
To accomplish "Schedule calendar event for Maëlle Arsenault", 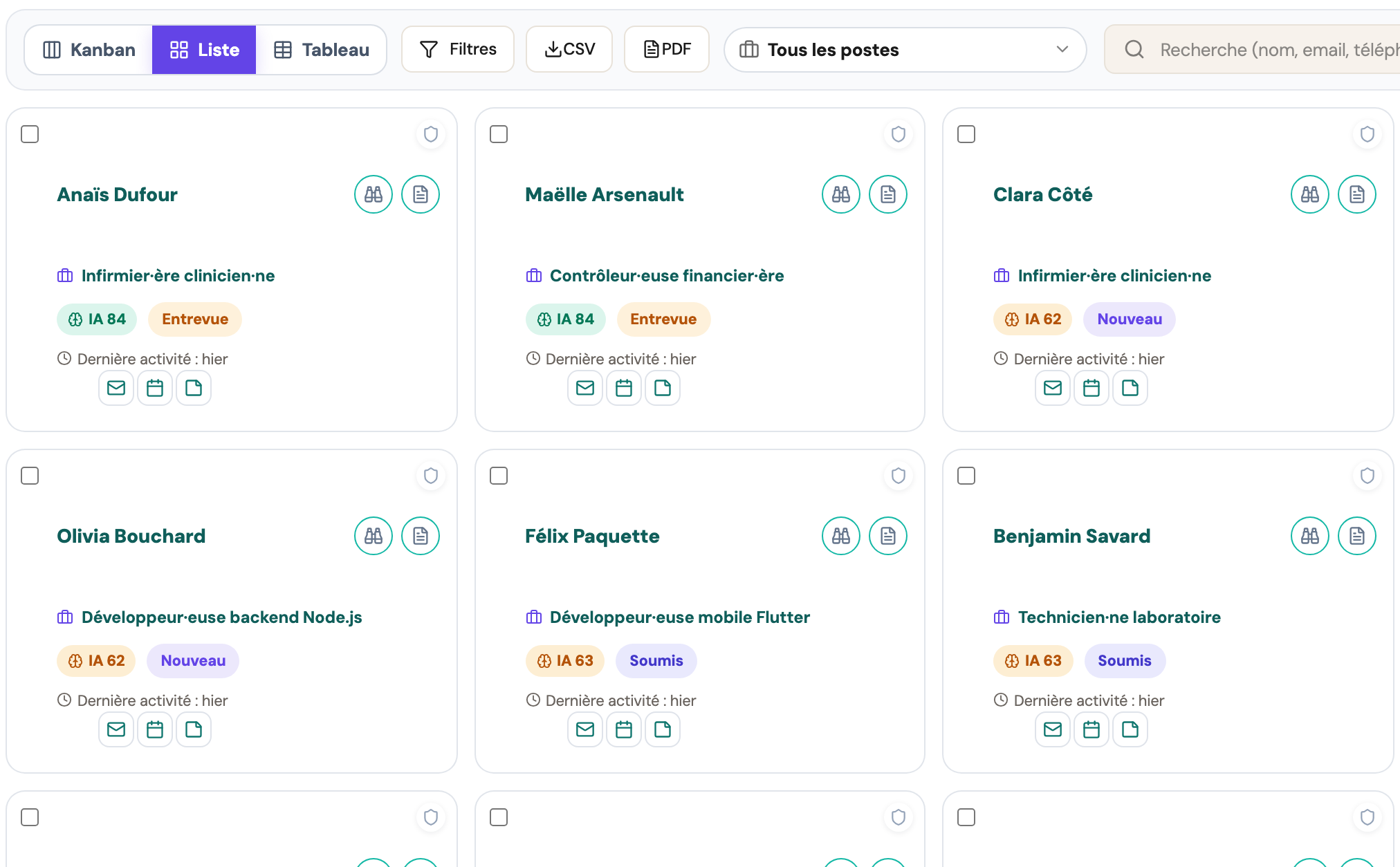I will click(x=624, y=388).
